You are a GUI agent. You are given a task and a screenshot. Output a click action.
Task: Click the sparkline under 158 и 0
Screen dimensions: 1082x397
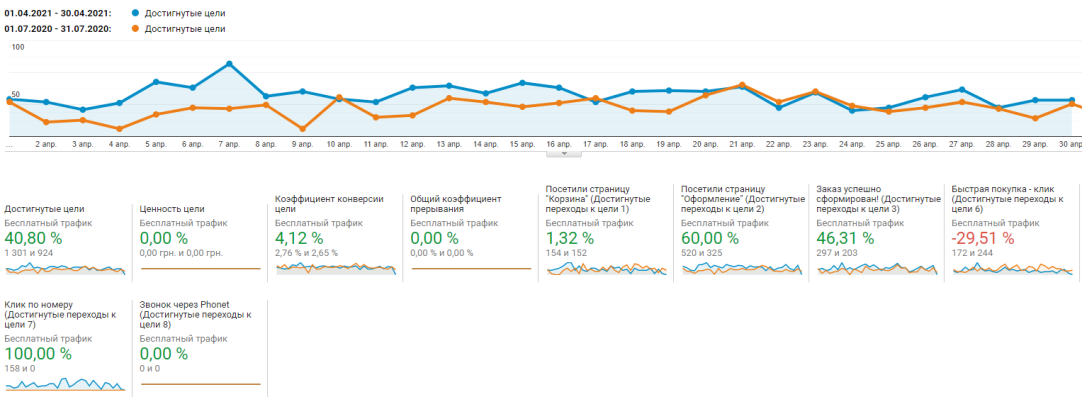click(66, 384)
